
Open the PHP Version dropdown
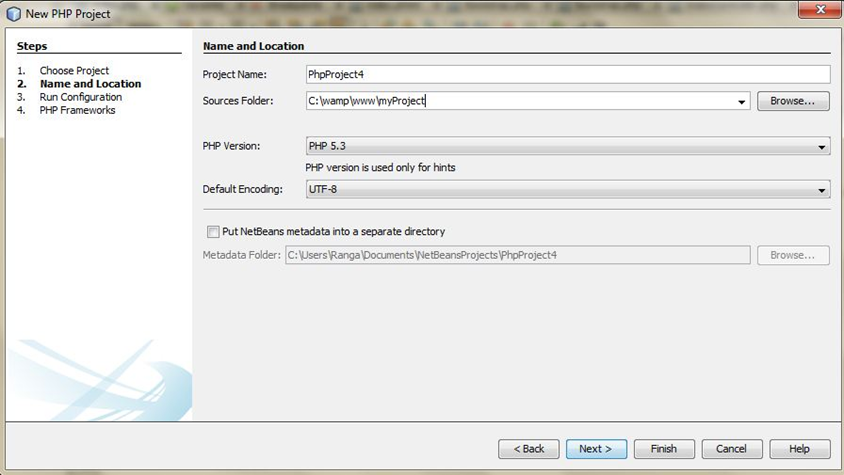[568, 146]
